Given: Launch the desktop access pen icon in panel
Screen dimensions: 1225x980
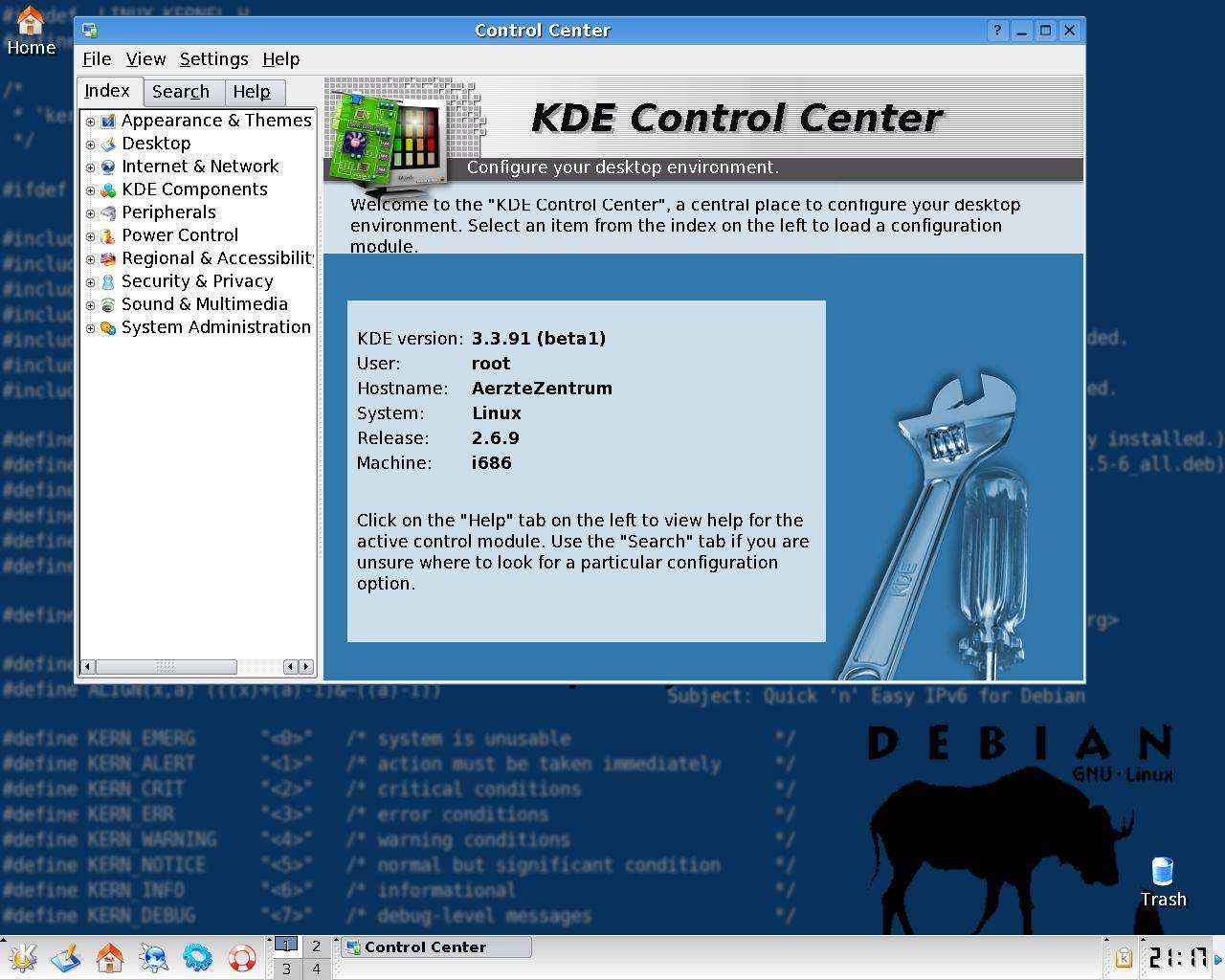Looking at the screenshot, I should (x=66, y=957).
